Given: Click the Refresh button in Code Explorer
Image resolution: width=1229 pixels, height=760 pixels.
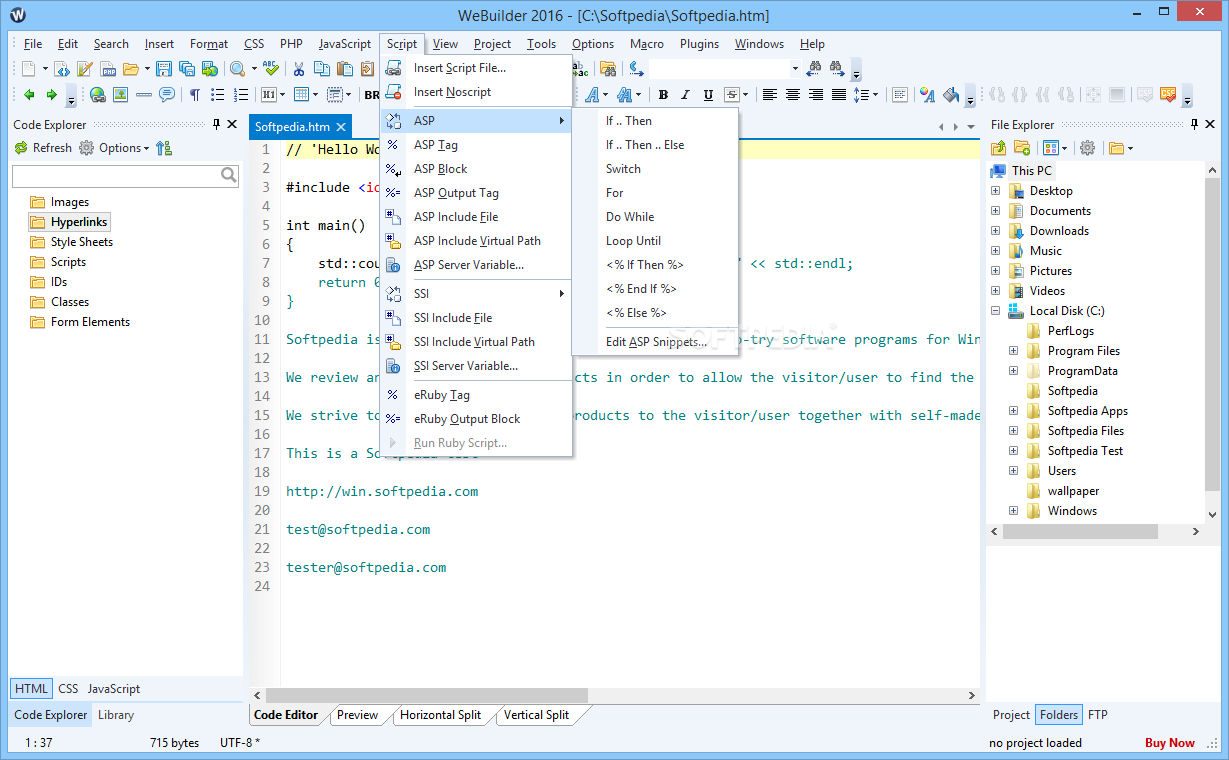Looking at the screenshot, I should 42,148.
